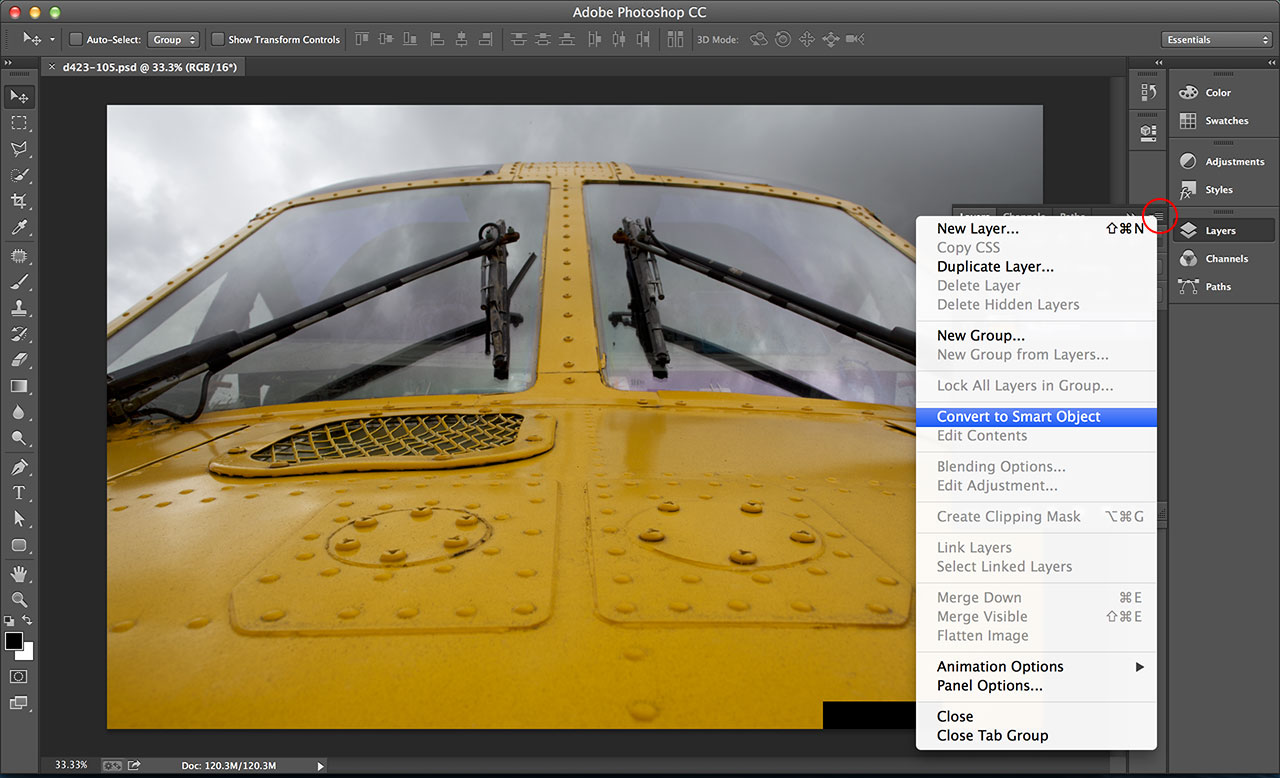The image size is (1280, 778).
Task: Open the Adjustments panel
Action: click(1234, 162)
